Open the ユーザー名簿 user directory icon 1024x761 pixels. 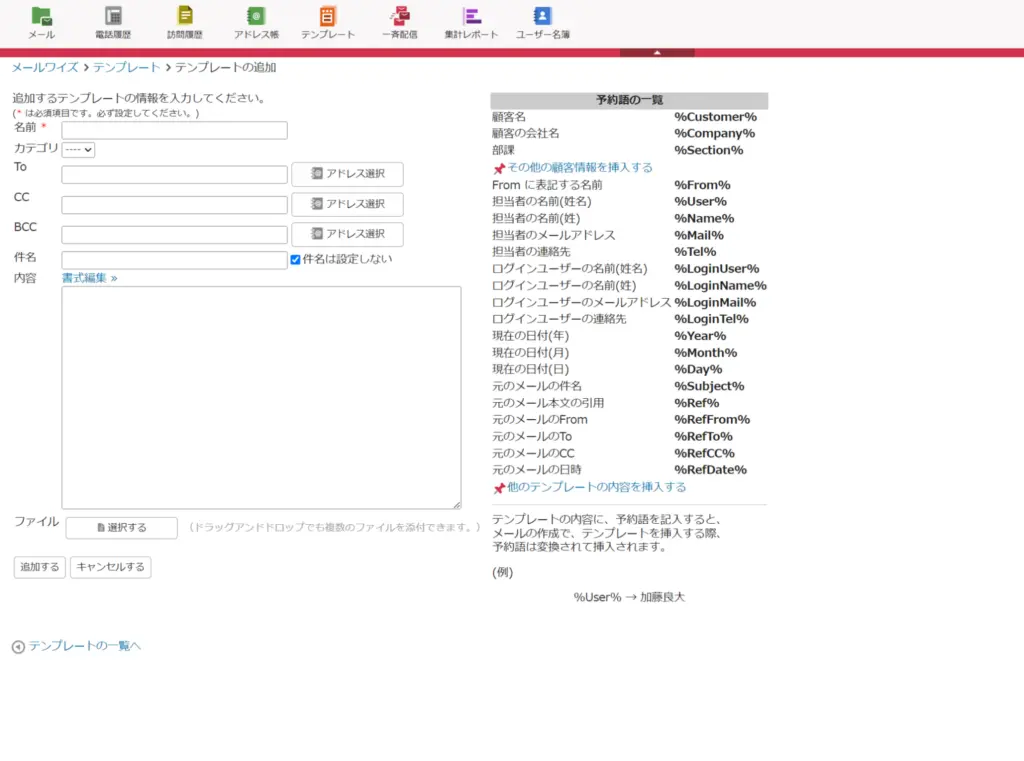point(543,17)
